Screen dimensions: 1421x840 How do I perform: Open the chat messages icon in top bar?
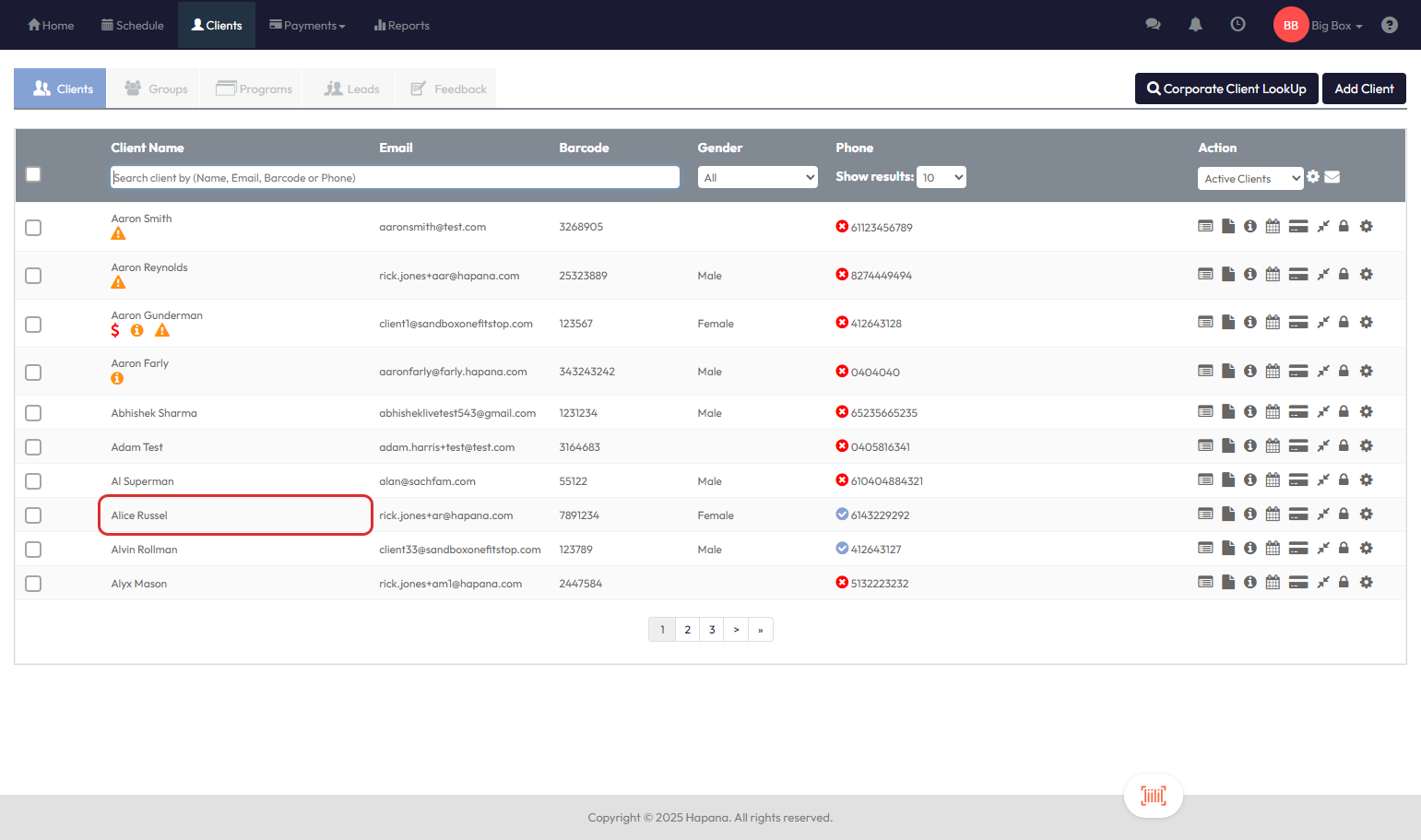tap(1153, 25)
